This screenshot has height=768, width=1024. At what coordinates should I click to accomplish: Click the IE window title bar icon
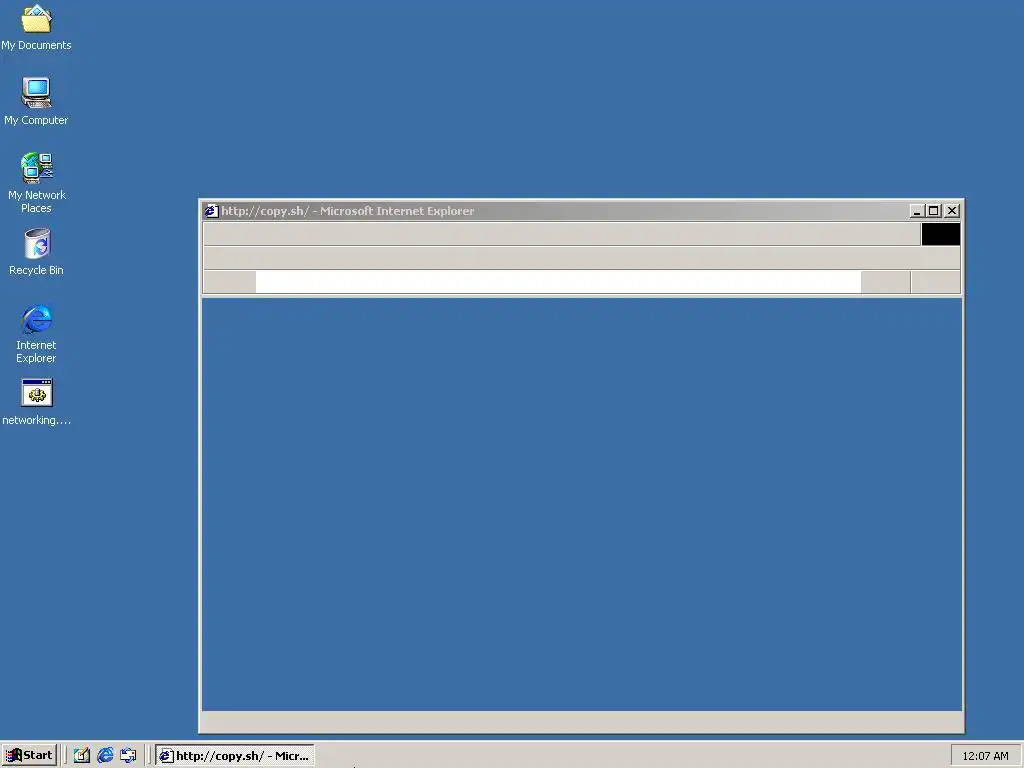coord(211,211)
